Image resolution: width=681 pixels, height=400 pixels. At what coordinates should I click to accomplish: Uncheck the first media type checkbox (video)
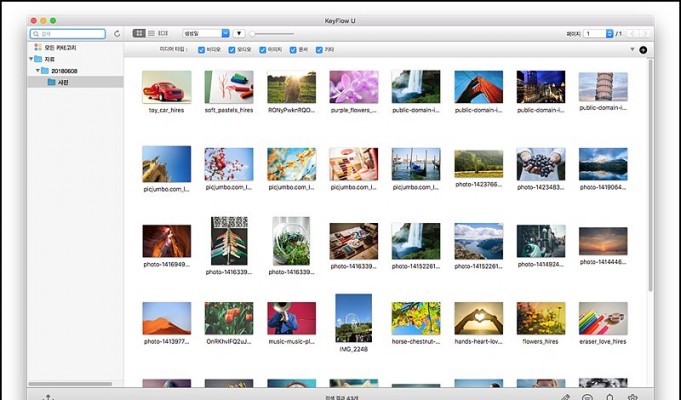click(x=201, y=50)
